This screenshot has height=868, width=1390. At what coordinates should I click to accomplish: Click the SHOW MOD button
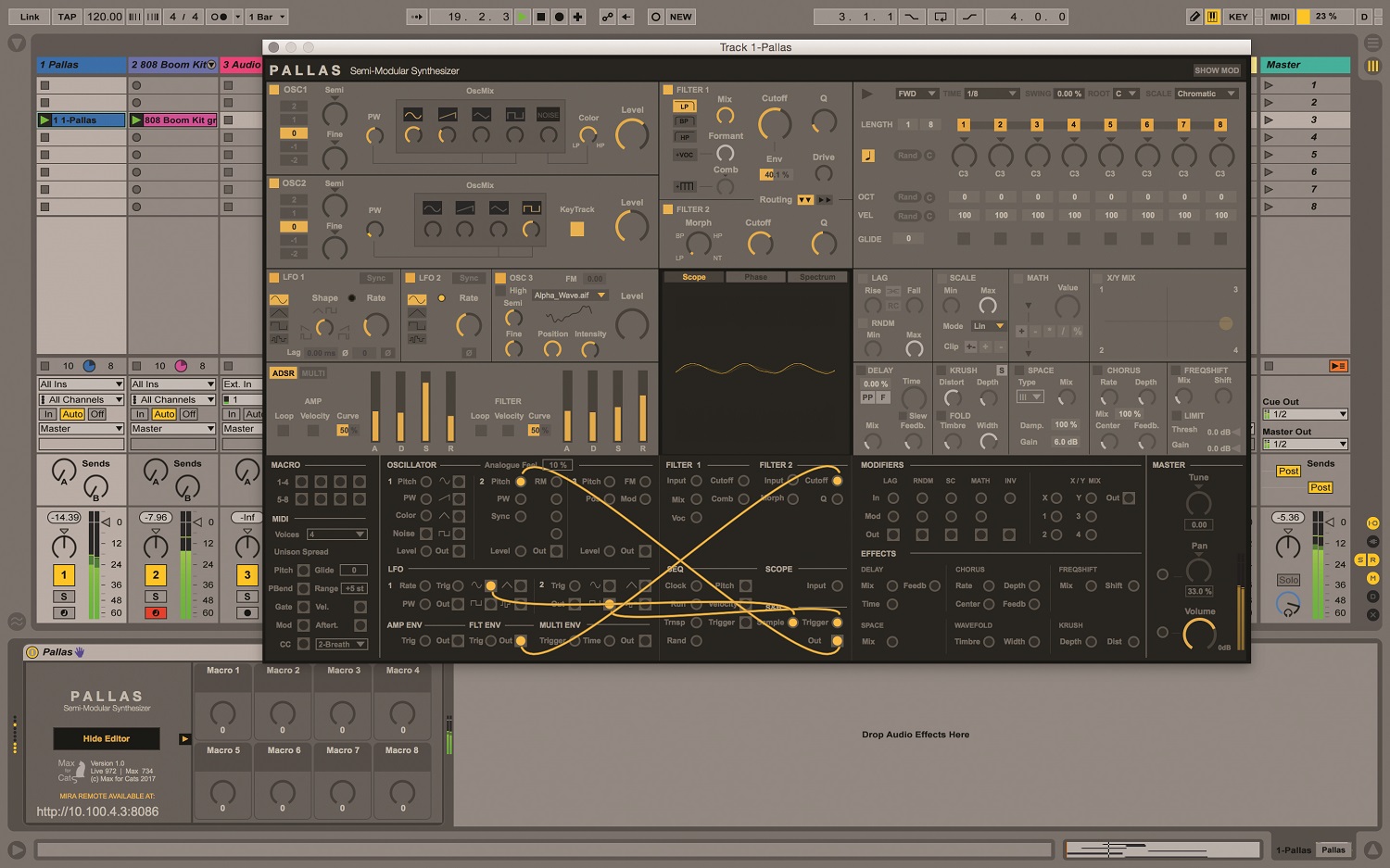click(x=1216, y=70)
